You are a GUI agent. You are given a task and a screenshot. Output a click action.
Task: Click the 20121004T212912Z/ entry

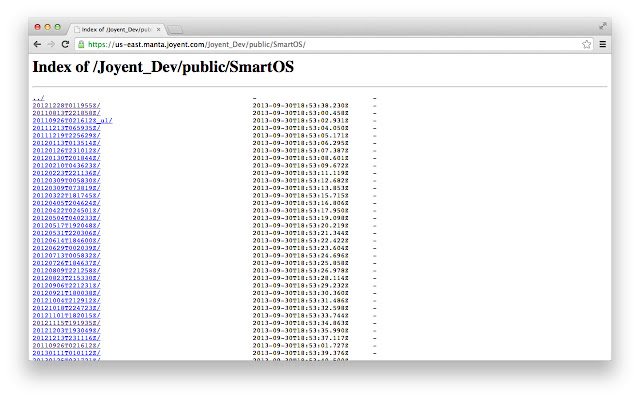(x=67, y=300)
